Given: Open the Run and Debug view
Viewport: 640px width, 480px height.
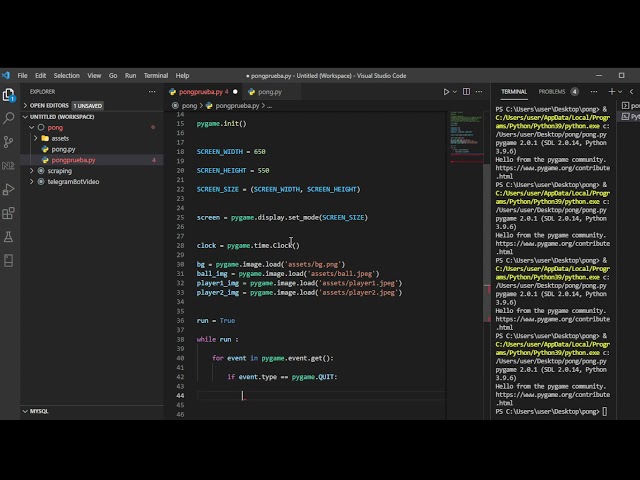Looking at the screenshot, I should [9, 189].
